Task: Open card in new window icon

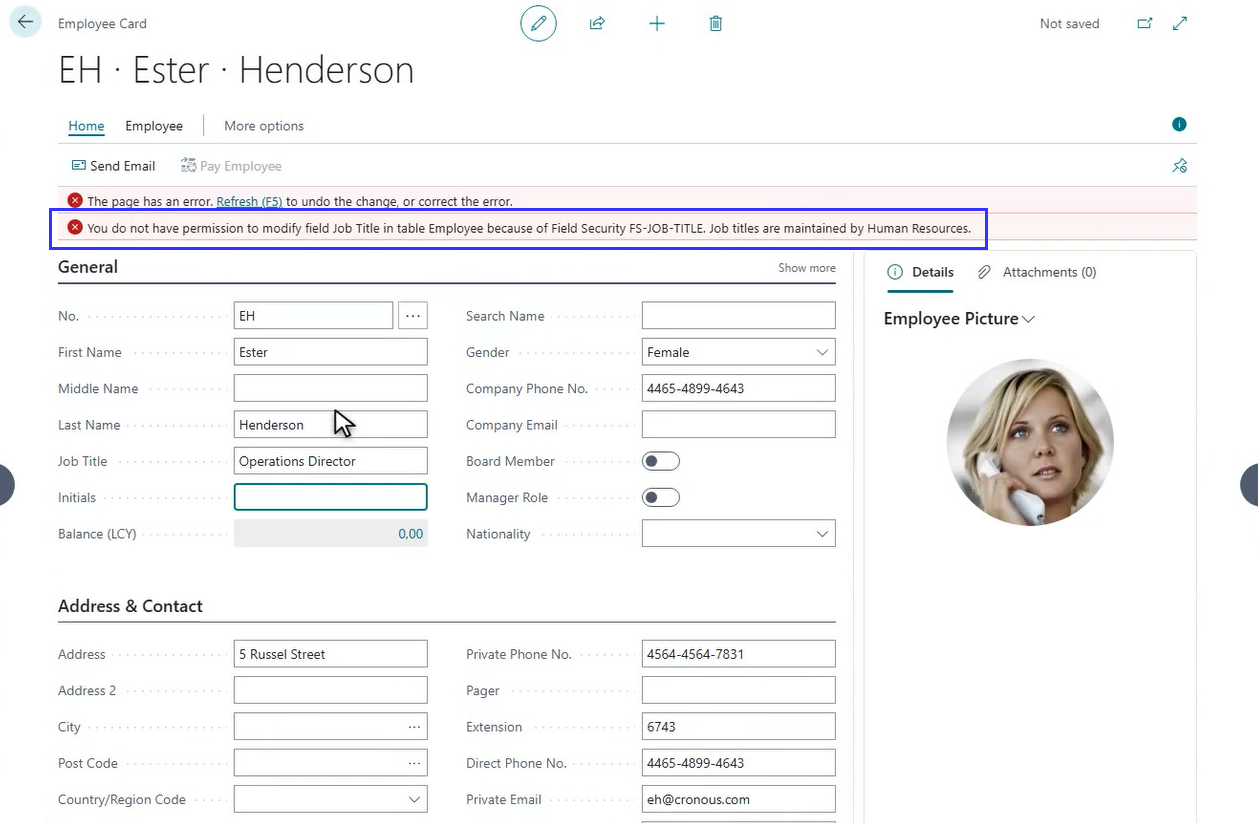Action: click(1145, 23)
